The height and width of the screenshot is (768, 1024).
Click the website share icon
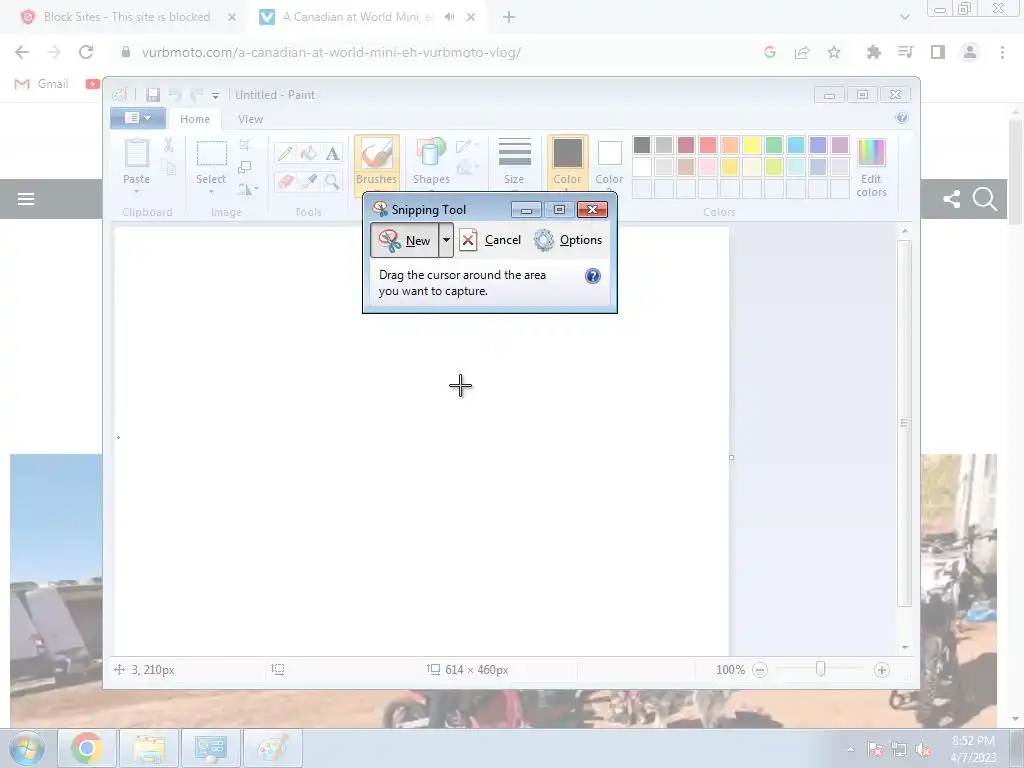[x=952, y=199]
